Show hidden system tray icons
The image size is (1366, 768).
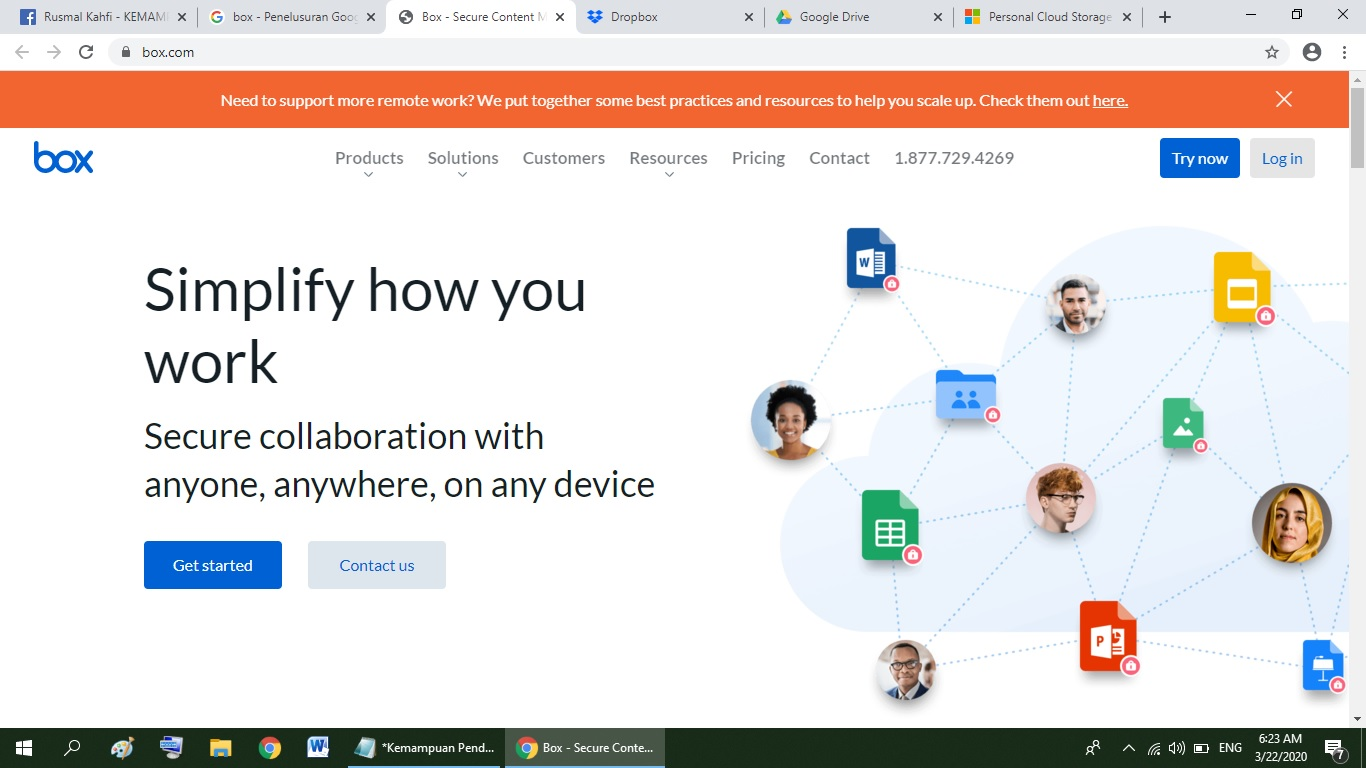(x=1129, y=747)
